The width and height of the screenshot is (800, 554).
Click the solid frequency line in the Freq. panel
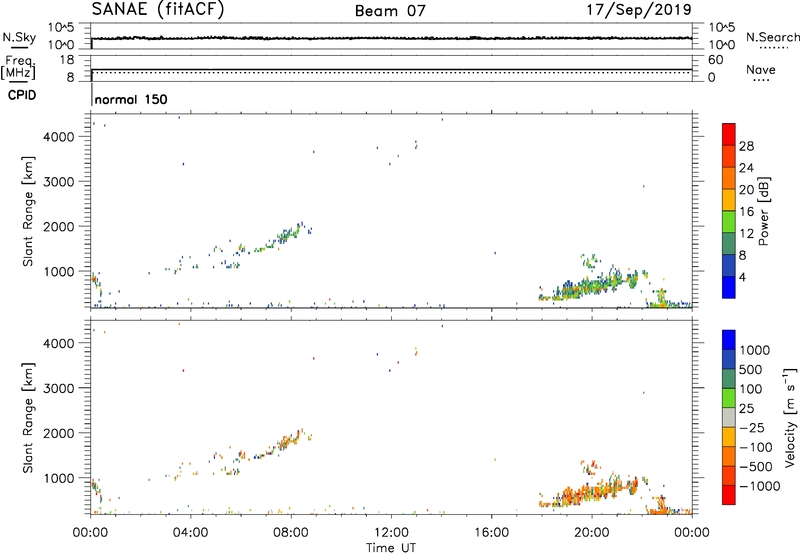click(x=391, y=69)
